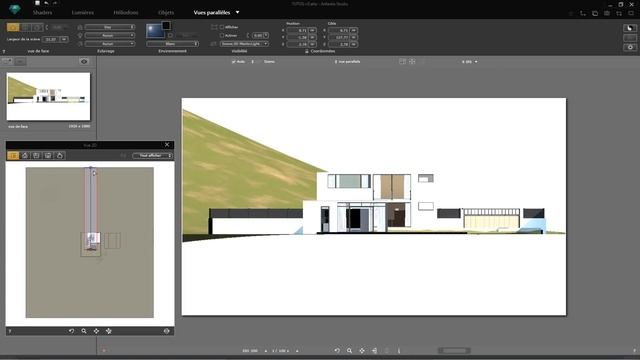Open the Tout afficher dropdown

click(152, 156)
